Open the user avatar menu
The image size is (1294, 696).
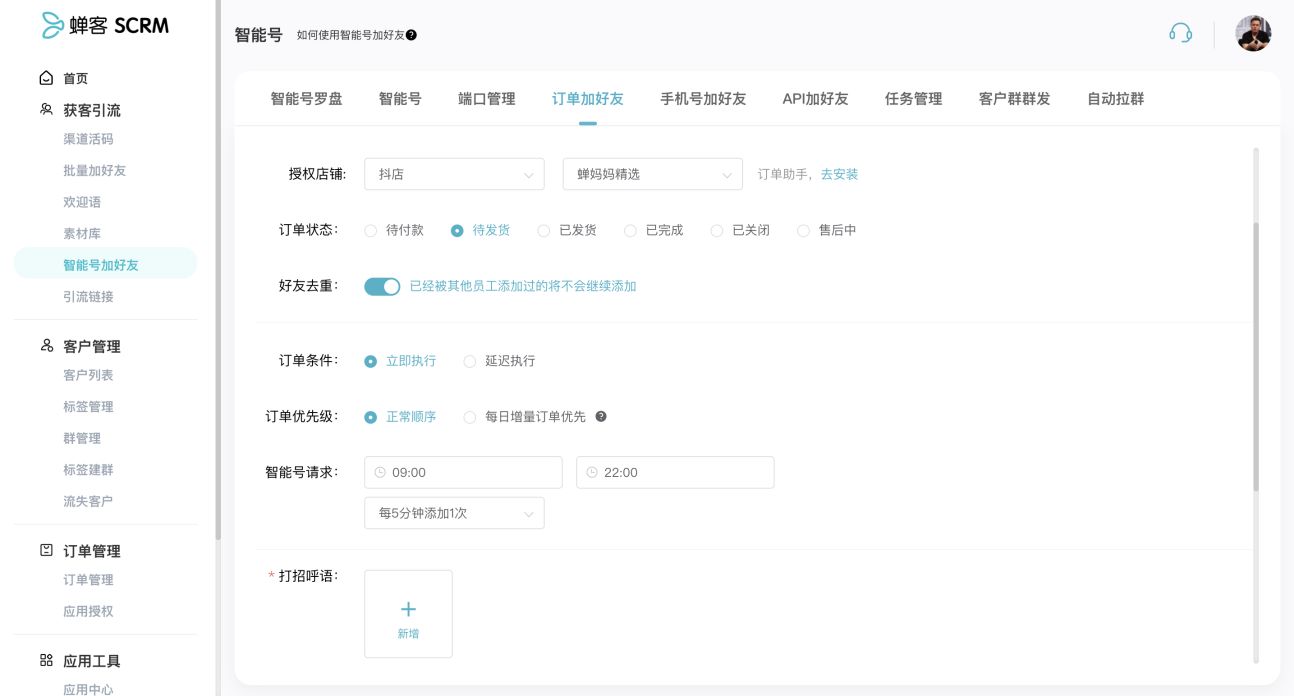pos(1253,34)
